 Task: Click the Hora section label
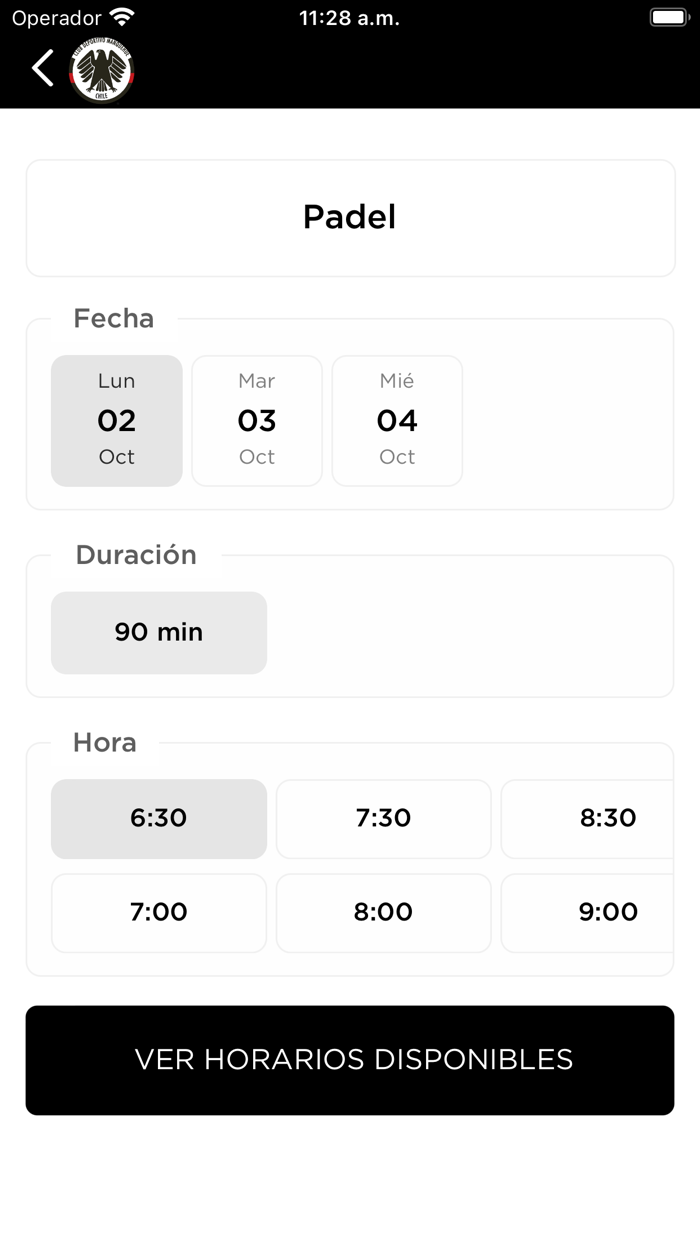pos(105,743)
